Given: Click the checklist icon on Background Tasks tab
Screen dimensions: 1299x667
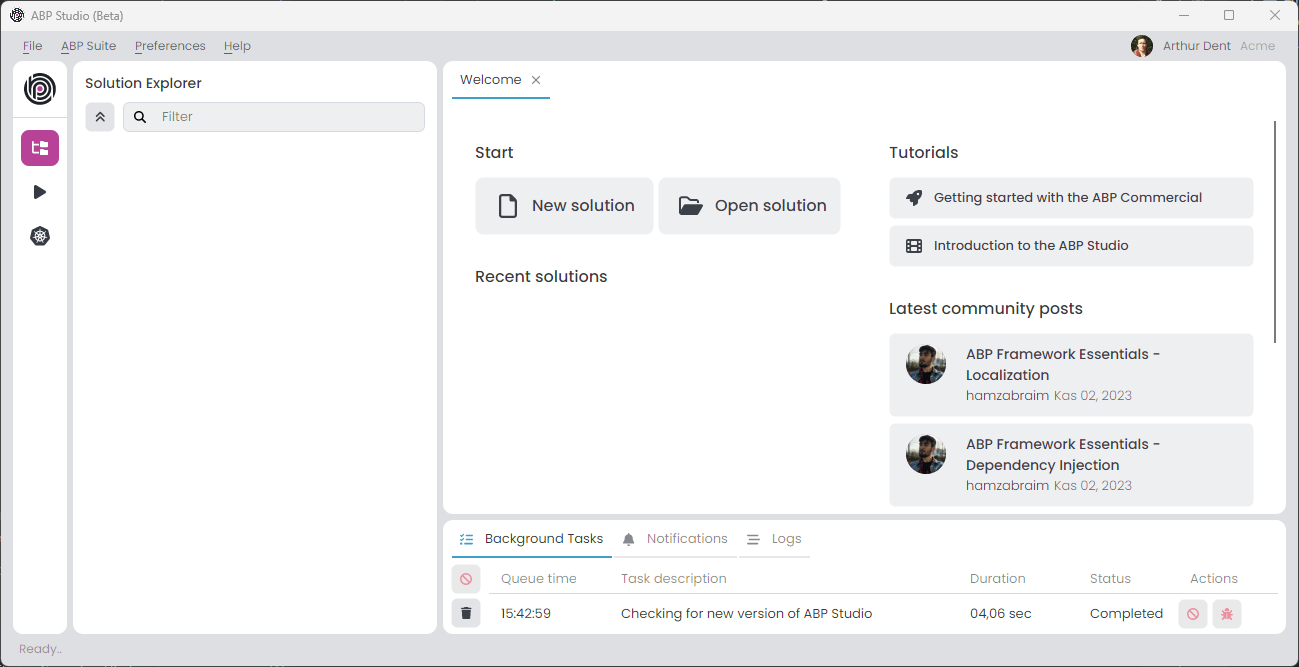Looking at the screenshot, I should tap(466, 539).
